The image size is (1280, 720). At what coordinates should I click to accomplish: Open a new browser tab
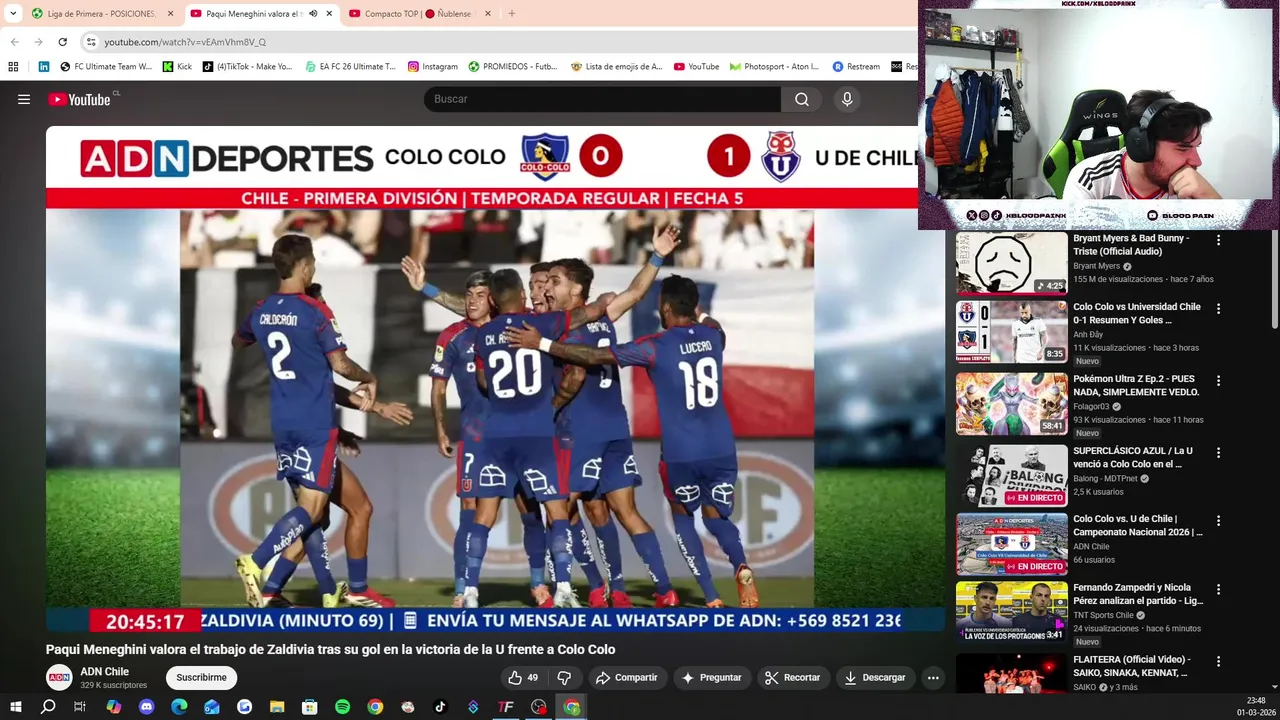(511, 14)
